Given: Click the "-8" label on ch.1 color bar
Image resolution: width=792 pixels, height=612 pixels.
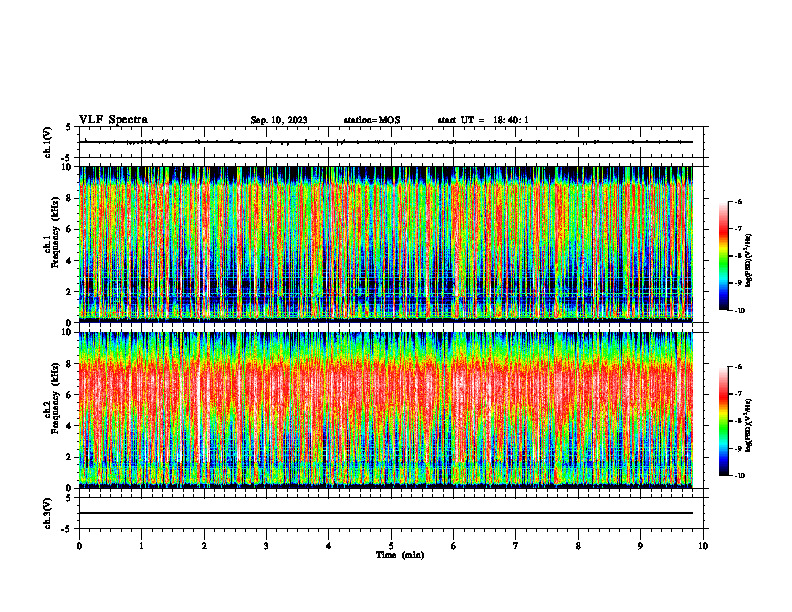Looking at the screenshot, I should coord(738,256).
